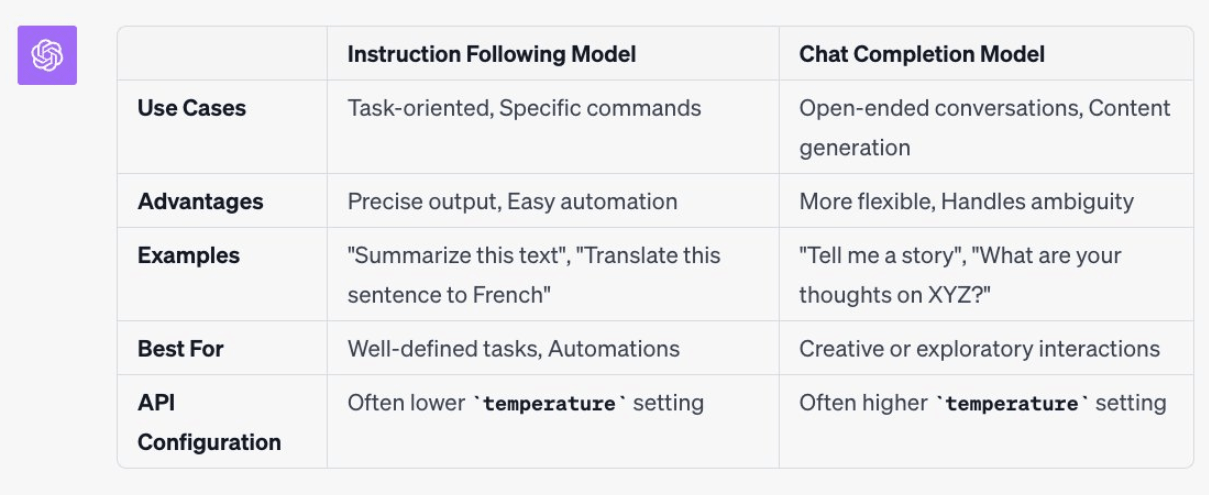Image resolution: width=1209 pixels, height=495 pixels.
Task: Click the empty top-left table header cell
Action: [222, 54]
